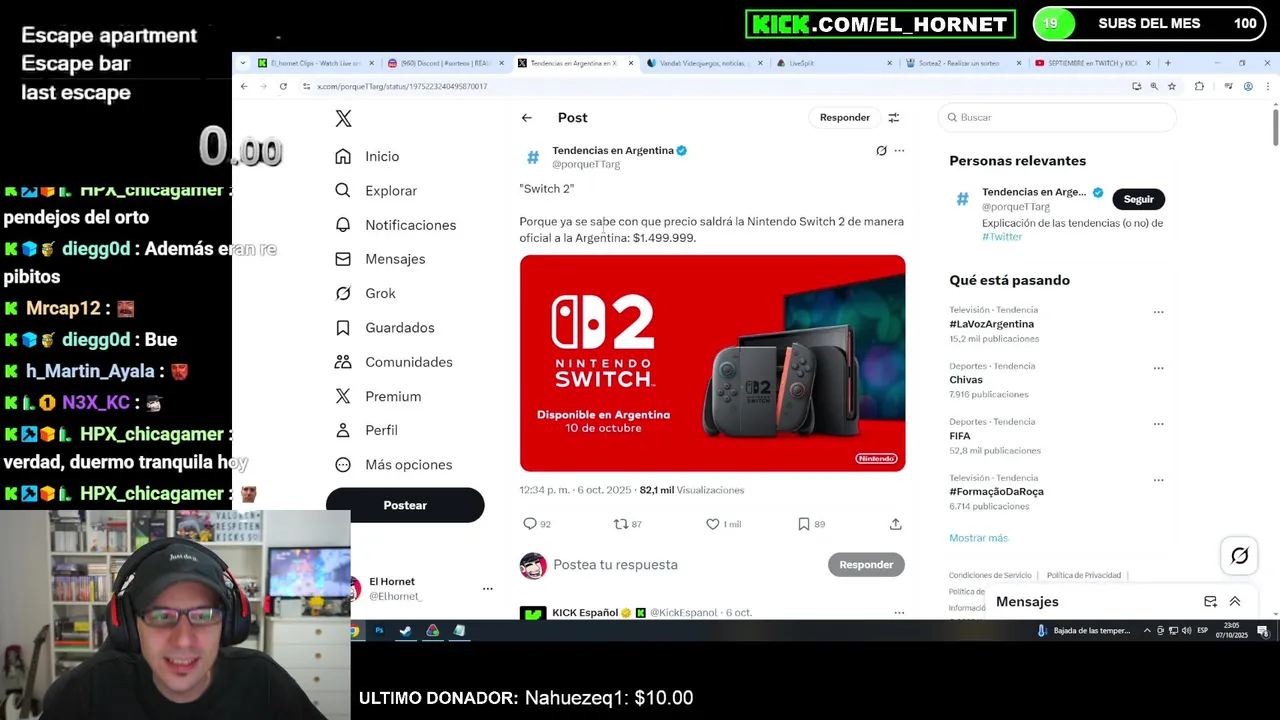Open El Hornet account menu dots

pos(487,589)
